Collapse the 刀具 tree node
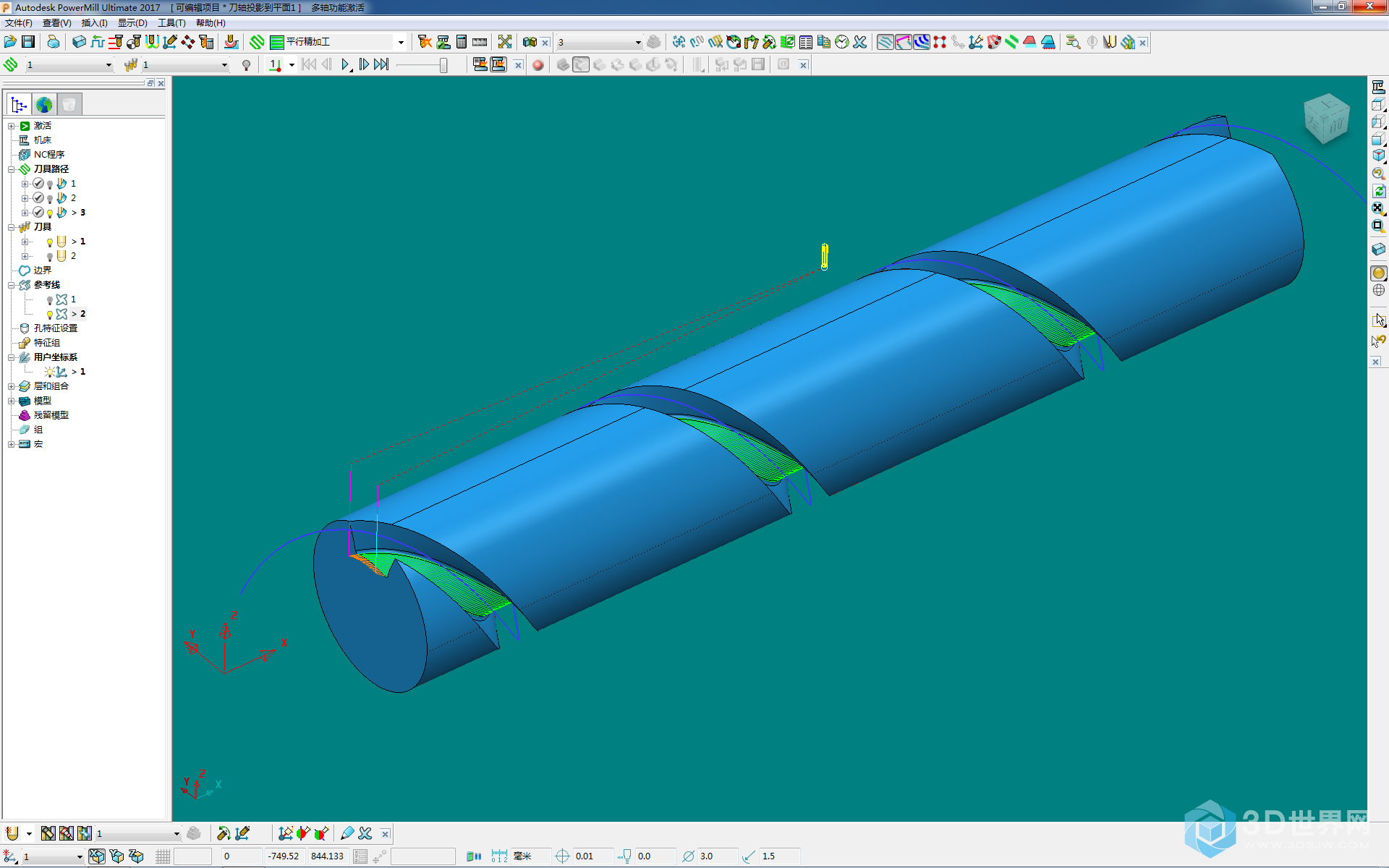Screen dimensions: 1389x868 pos(12,227)
